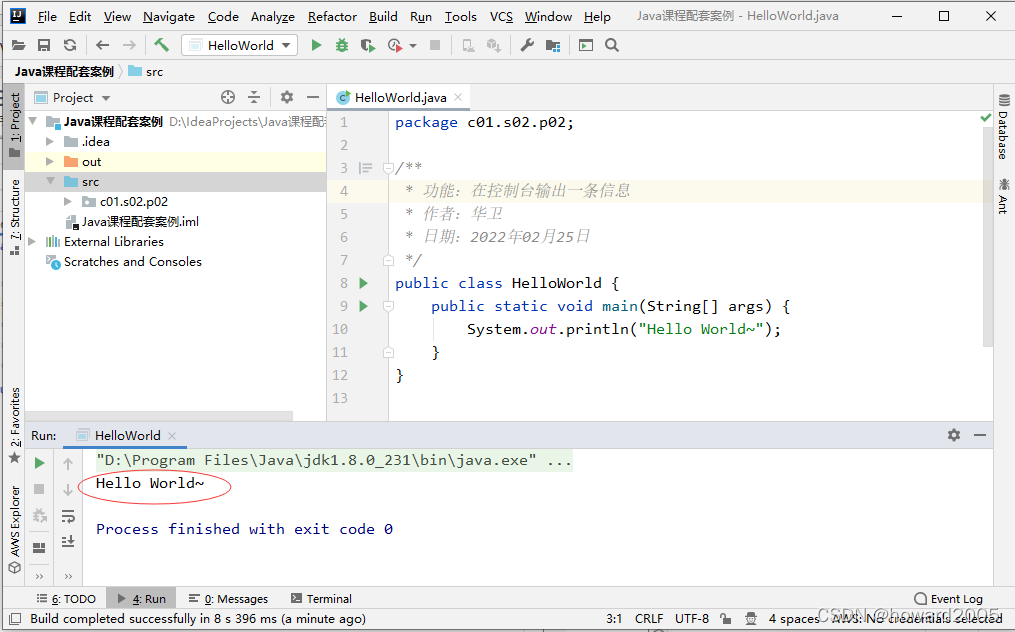The height and width of the screenshot is (632, 1015).
Task: Open the Ant side panel
Action: point(1003,196)
